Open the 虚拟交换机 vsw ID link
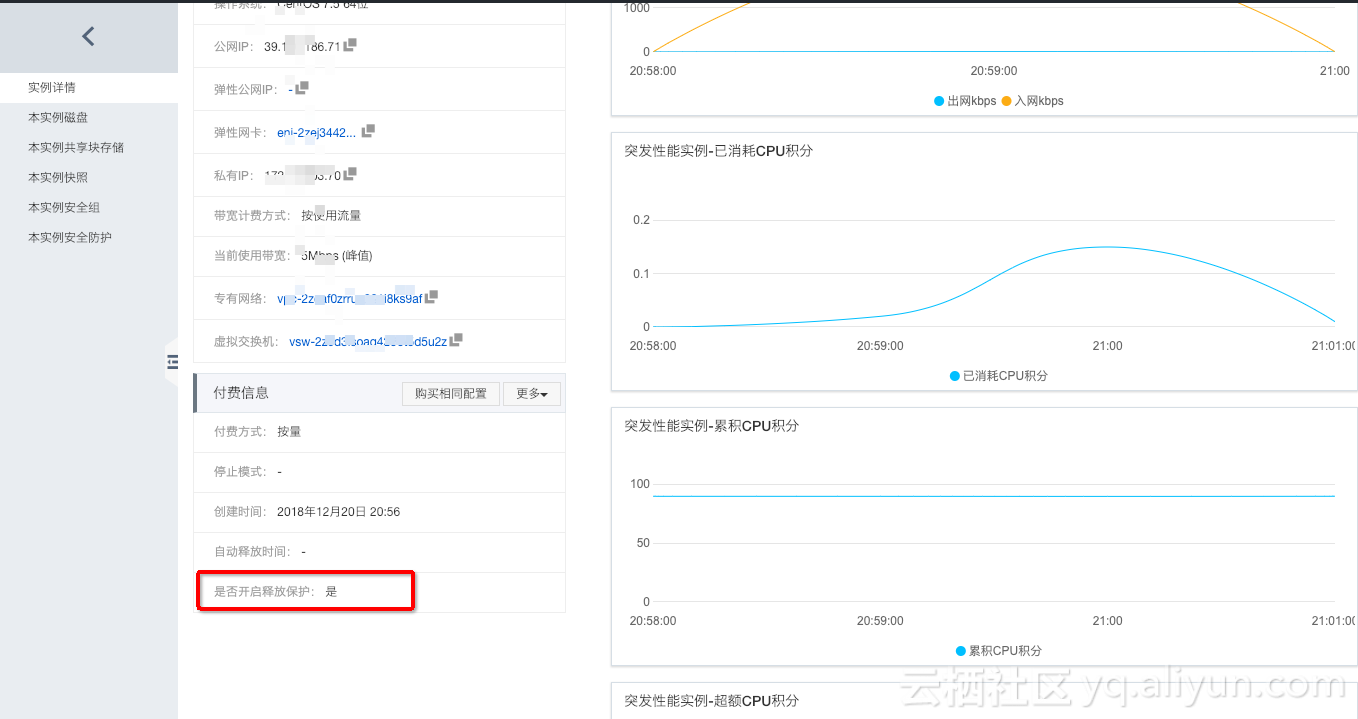 coord(368,341)
